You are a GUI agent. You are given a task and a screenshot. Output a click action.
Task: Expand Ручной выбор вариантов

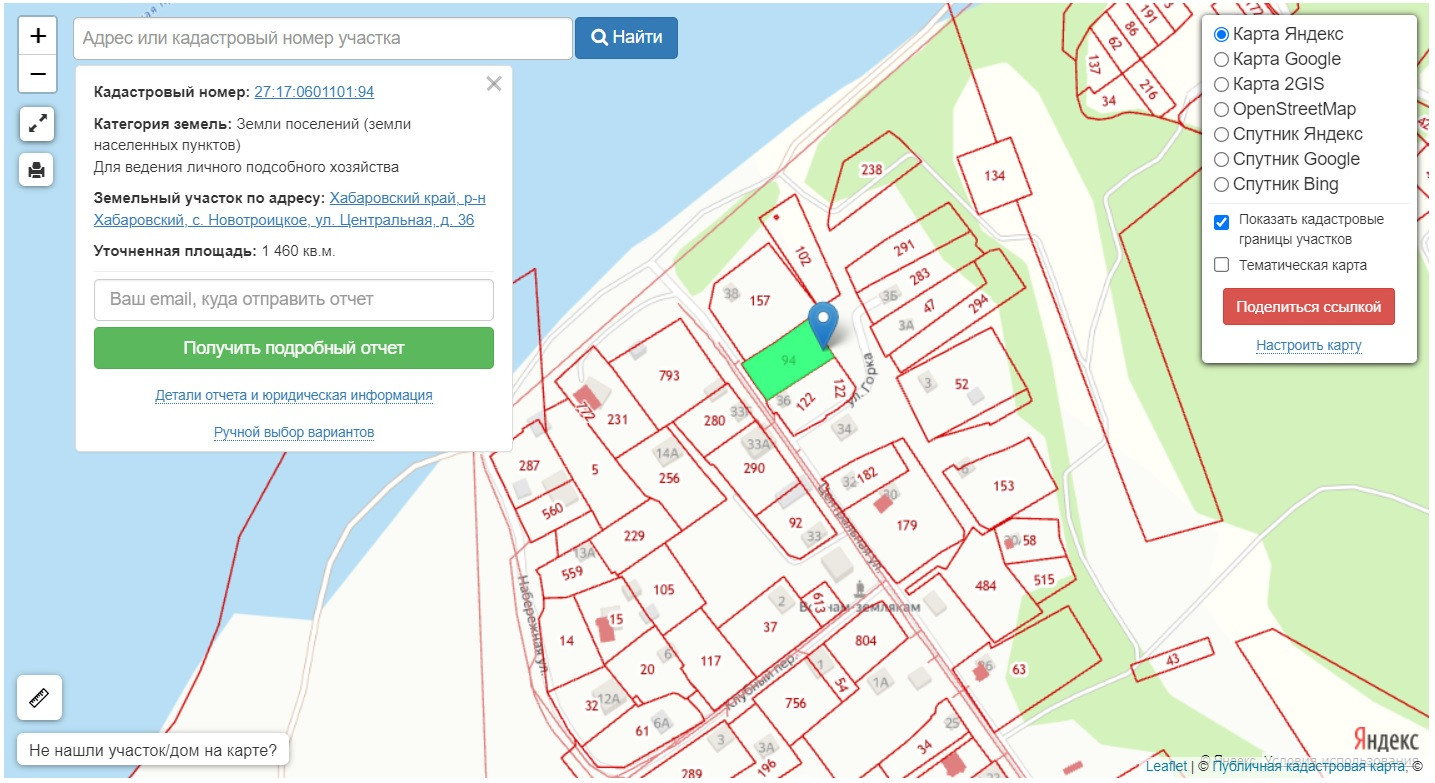click(x=294, y=432)
